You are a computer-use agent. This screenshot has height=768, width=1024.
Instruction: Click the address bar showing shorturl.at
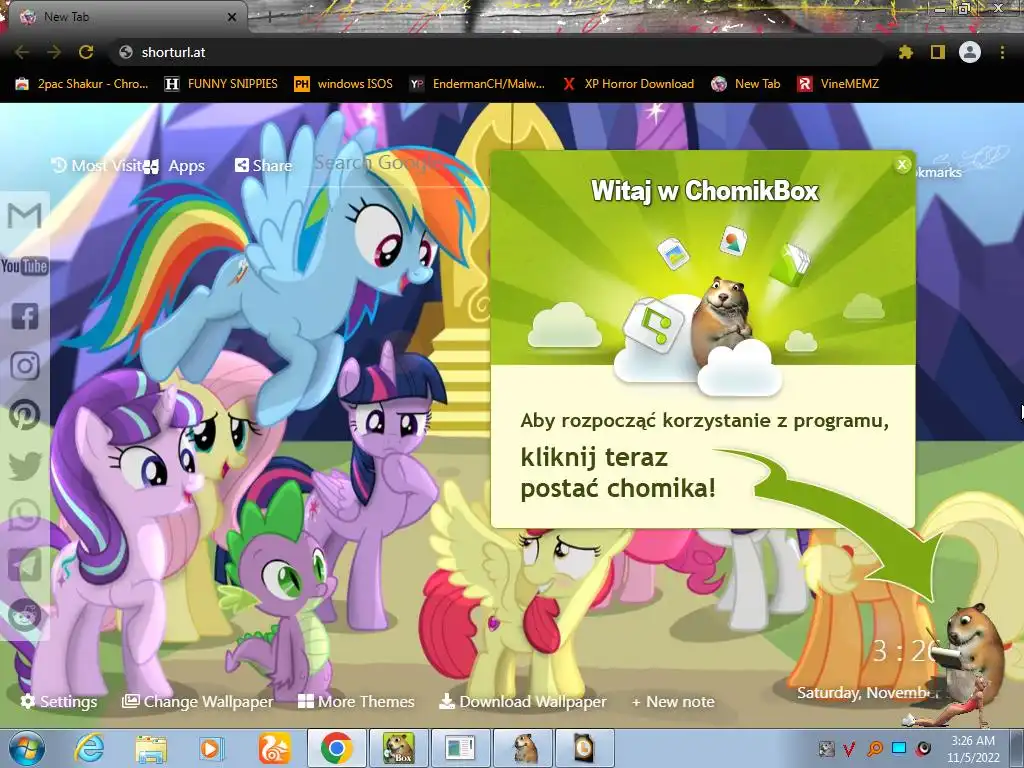pyautogui.click(x=496, y=52)
